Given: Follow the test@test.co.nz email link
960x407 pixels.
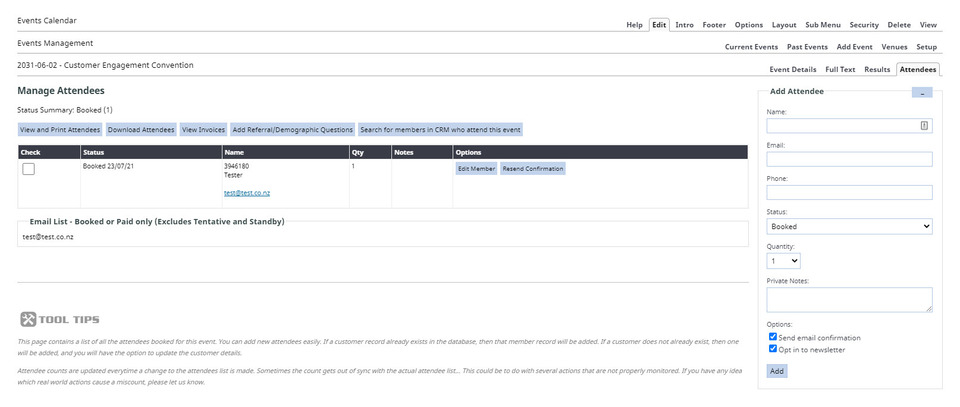Looking at the screenshot, I should point(247,193).
